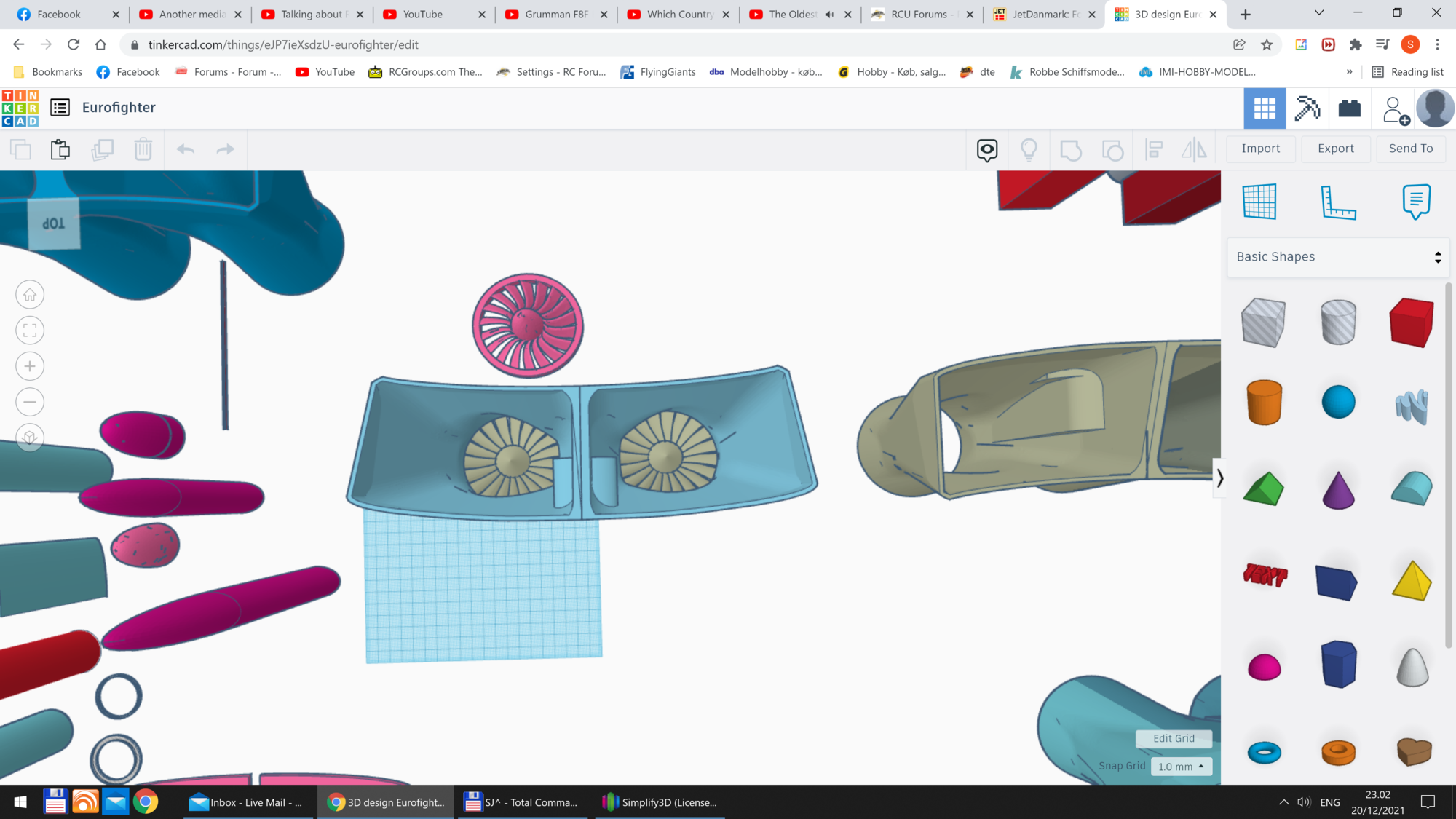Toggle orthographic/perspective view cube button

click(x=30, y=438)
